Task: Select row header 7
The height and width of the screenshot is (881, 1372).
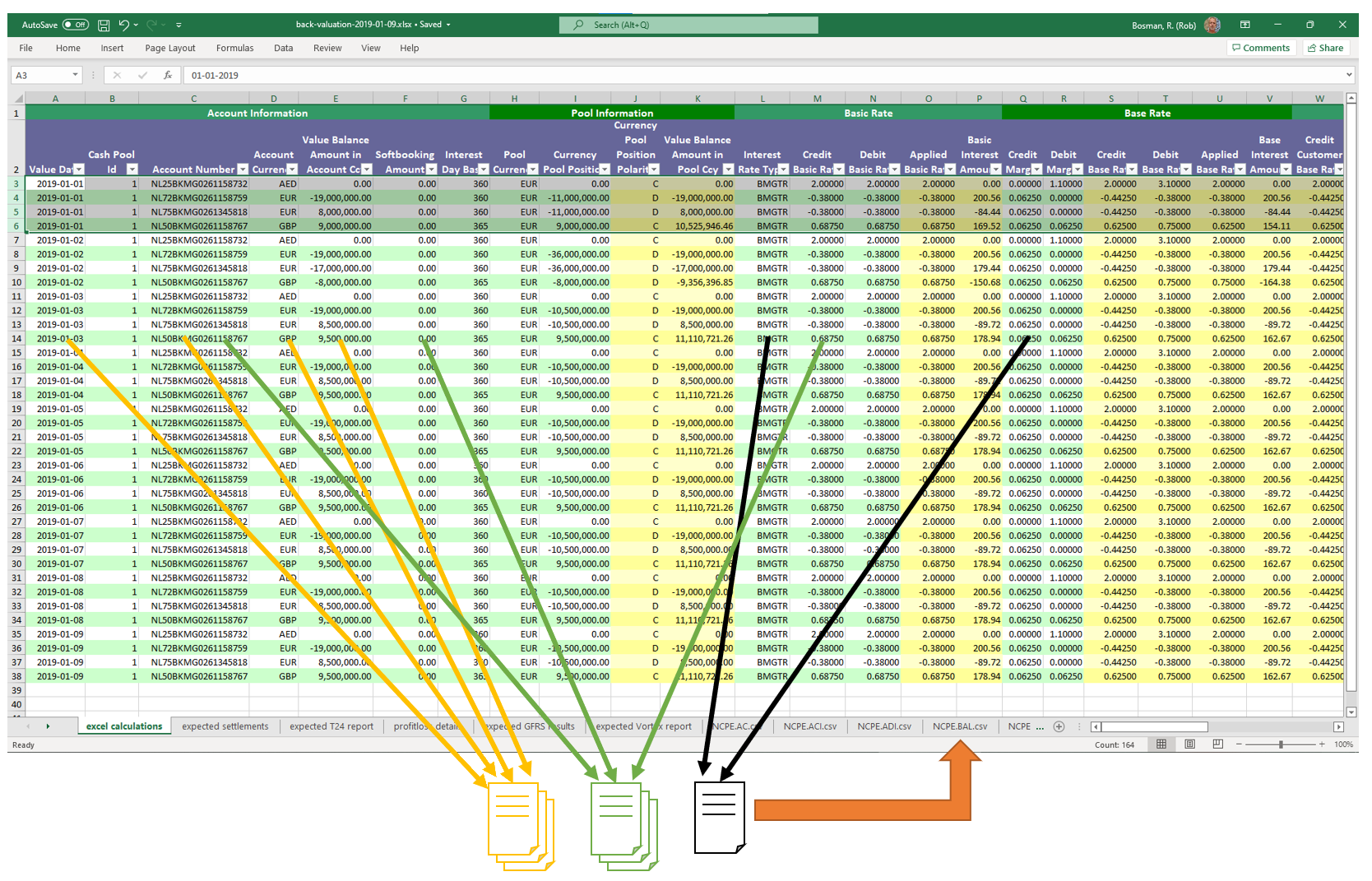Action: click(x=16, y=240)
